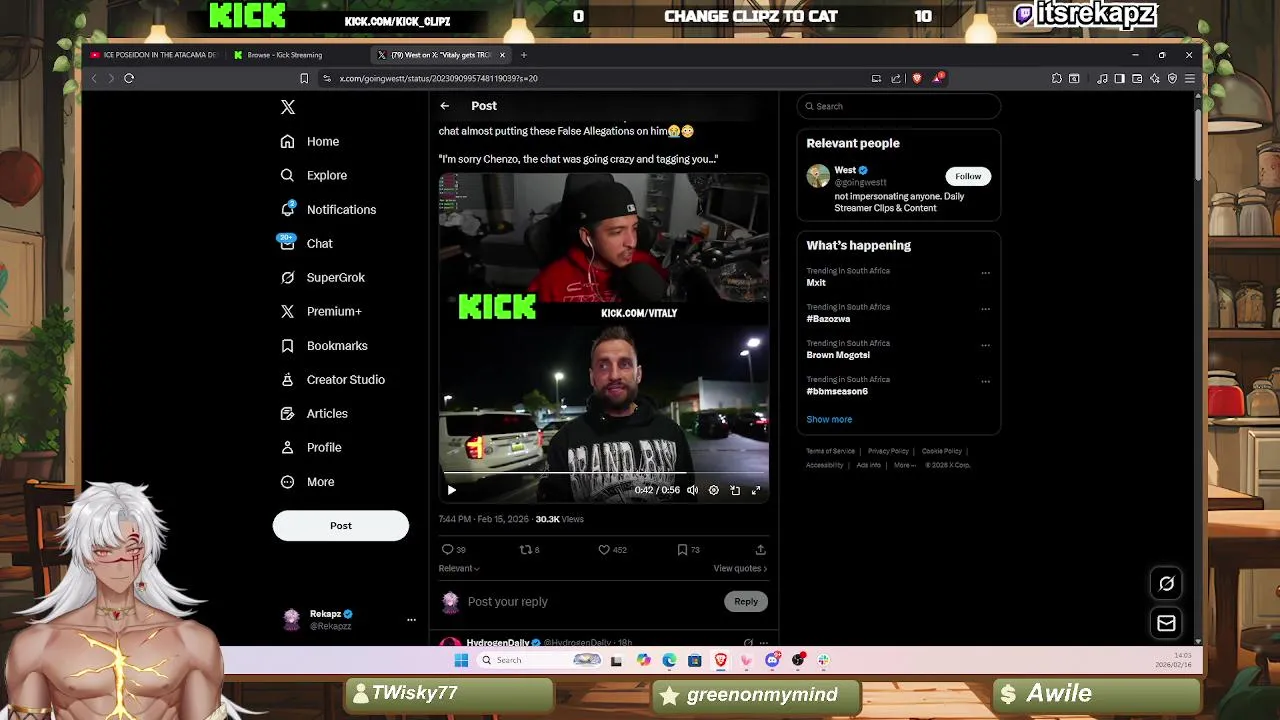The width and height of the screenshot is (1280, 720).
Task: Mute the video volume icon
Action: click(x=692, y=490)
